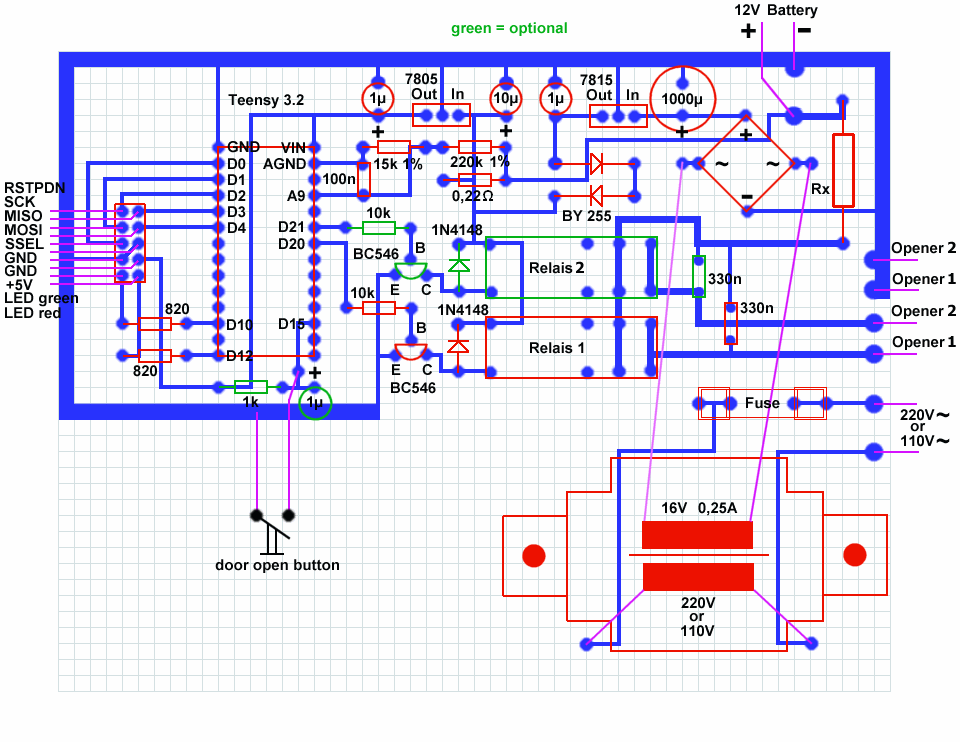Enable the green 10k optional resistor
Viewport: 960px width, 742px height.
tap(378, 228)
